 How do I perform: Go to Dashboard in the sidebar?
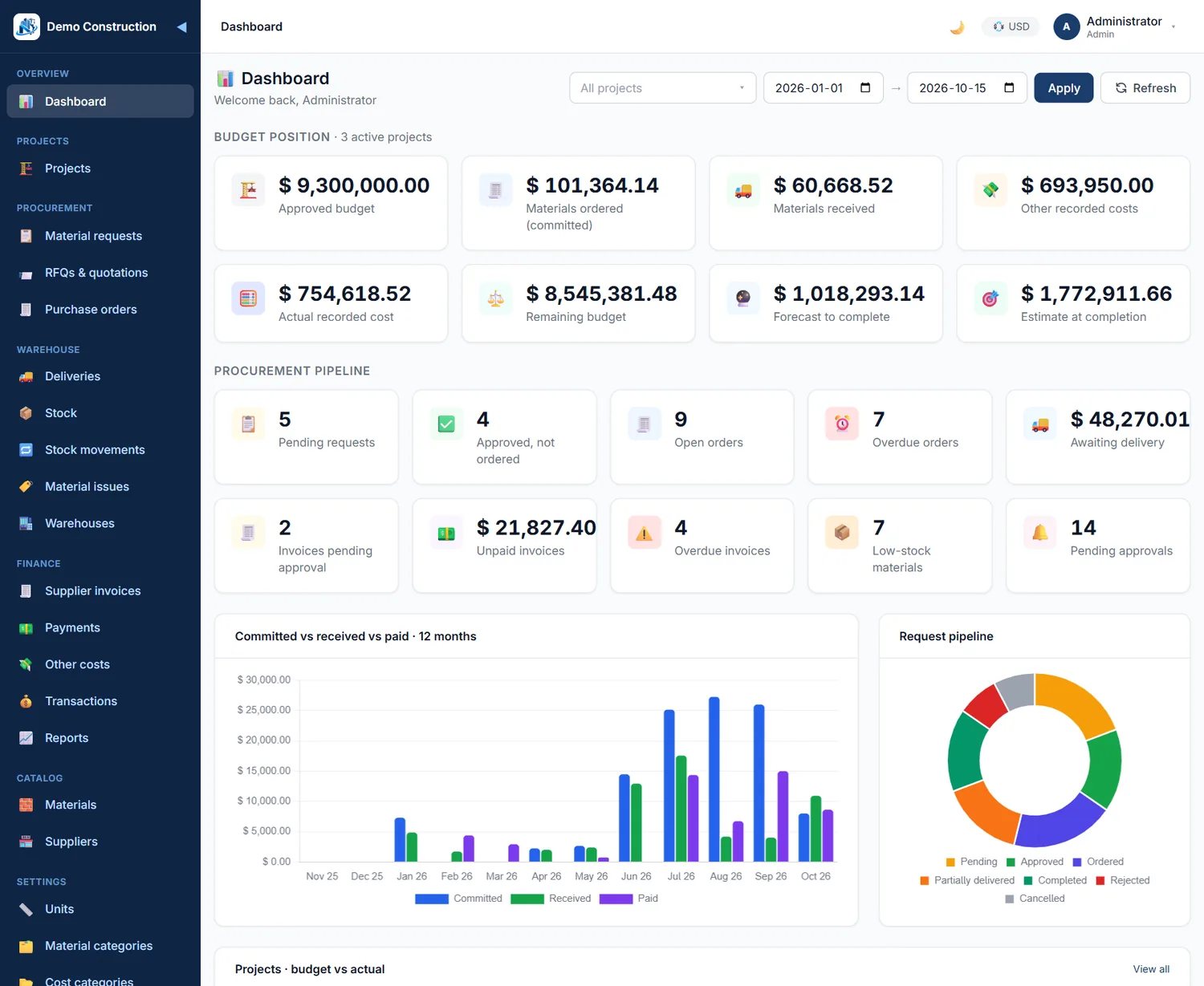(100, 101)
